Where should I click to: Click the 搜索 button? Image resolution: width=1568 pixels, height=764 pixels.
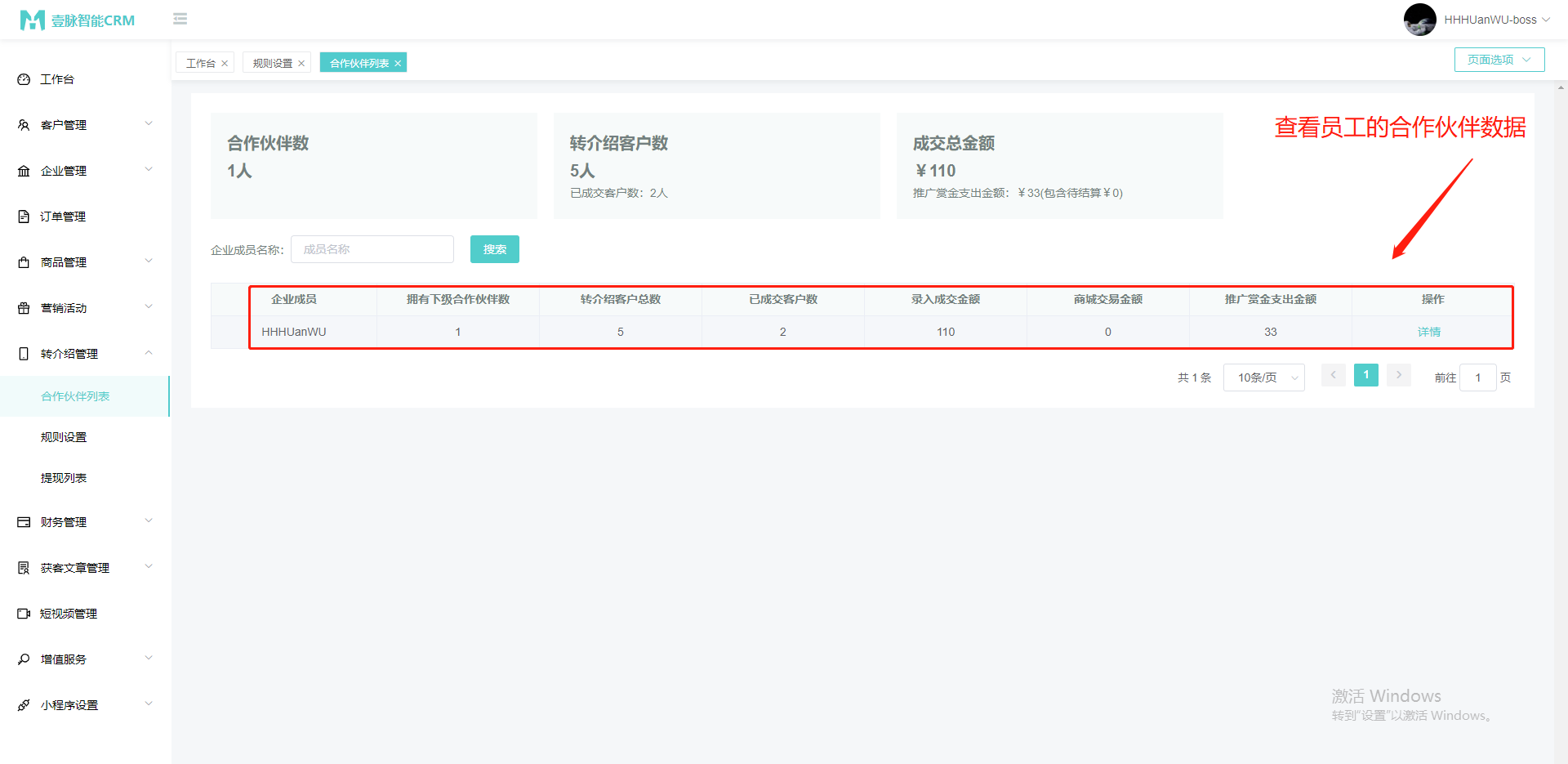[494, 249]
